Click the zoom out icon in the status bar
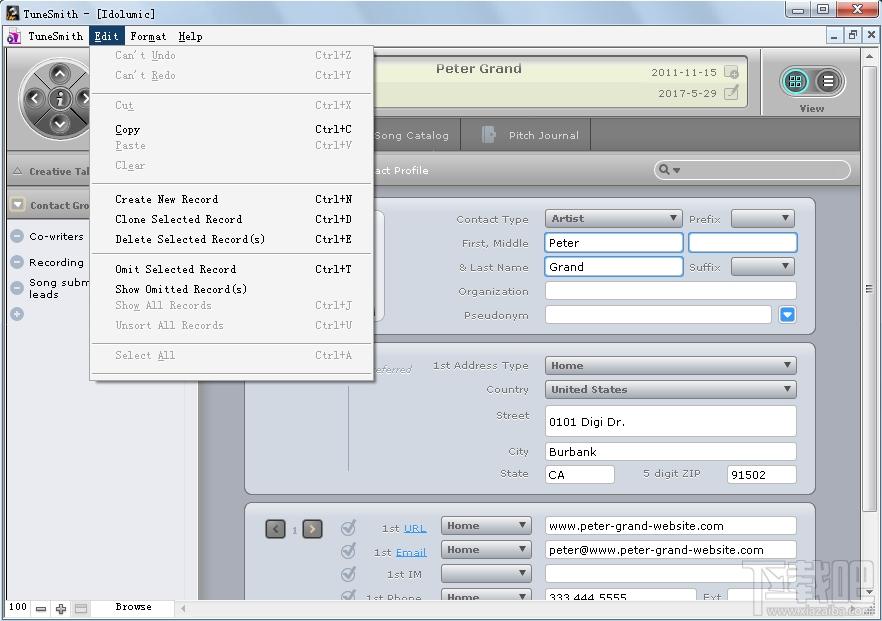The image size is (882, 621). click(41, 608)
